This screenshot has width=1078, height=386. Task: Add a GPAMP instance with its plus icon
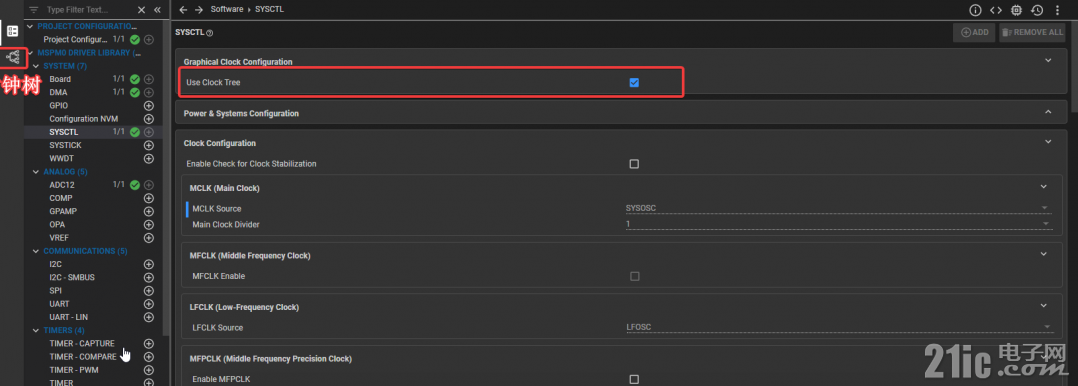[148, 211]
